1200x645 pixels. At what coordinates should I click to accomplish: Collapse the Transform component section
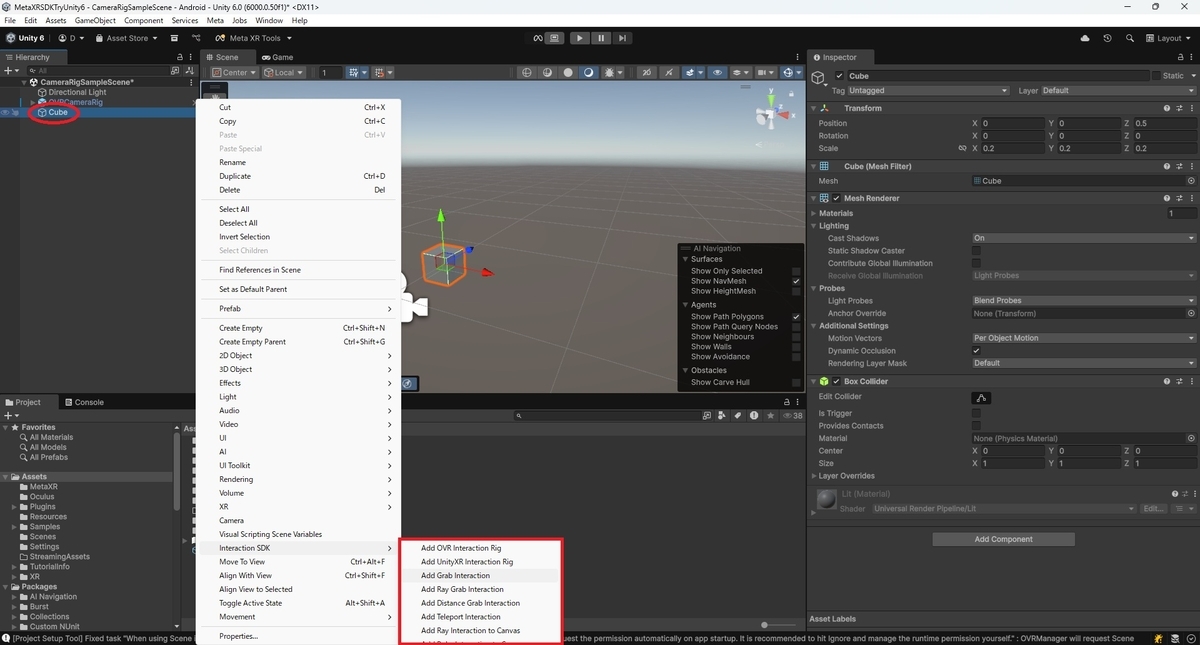tap(813, 108)
